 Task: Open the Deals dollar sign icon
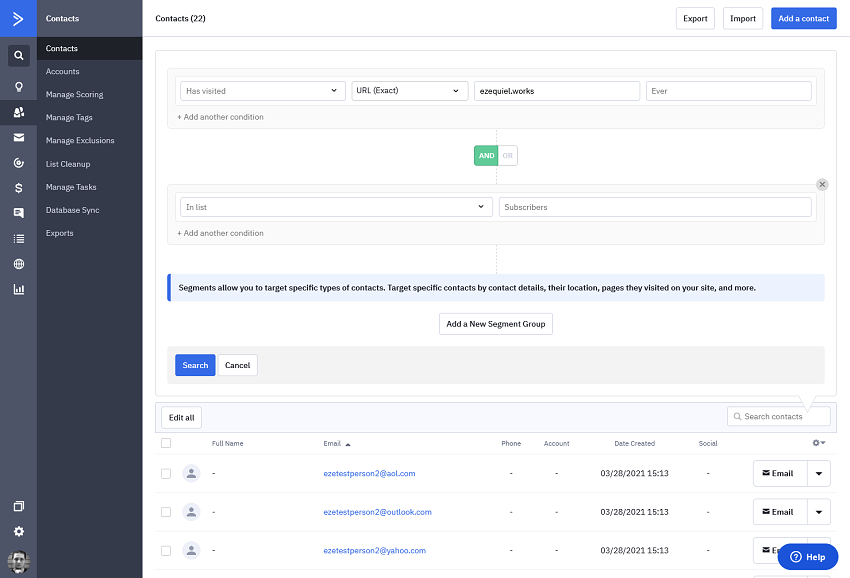pyautogui.click(x=18, y=188)
